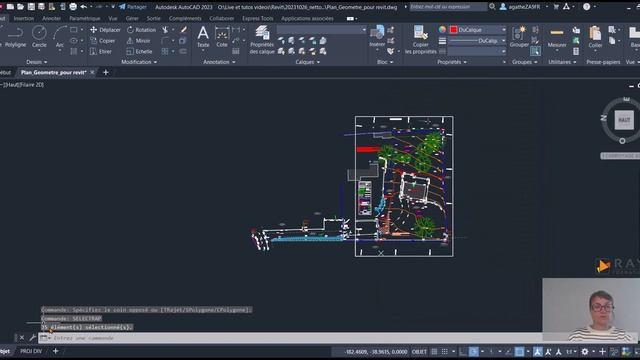Screen dimensions: 640x360
Task: Switch to Plan_Geometre_pour revit drawing tab
Action: click(x=53, y=72)
